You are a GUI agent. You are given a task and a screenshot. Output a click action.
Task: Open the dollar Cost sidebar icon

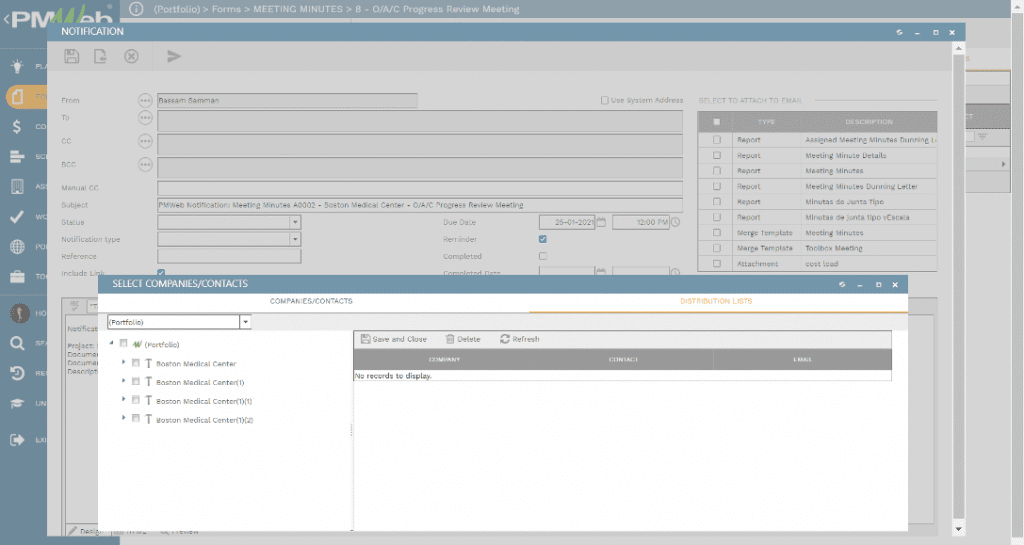tap(18, 127)
